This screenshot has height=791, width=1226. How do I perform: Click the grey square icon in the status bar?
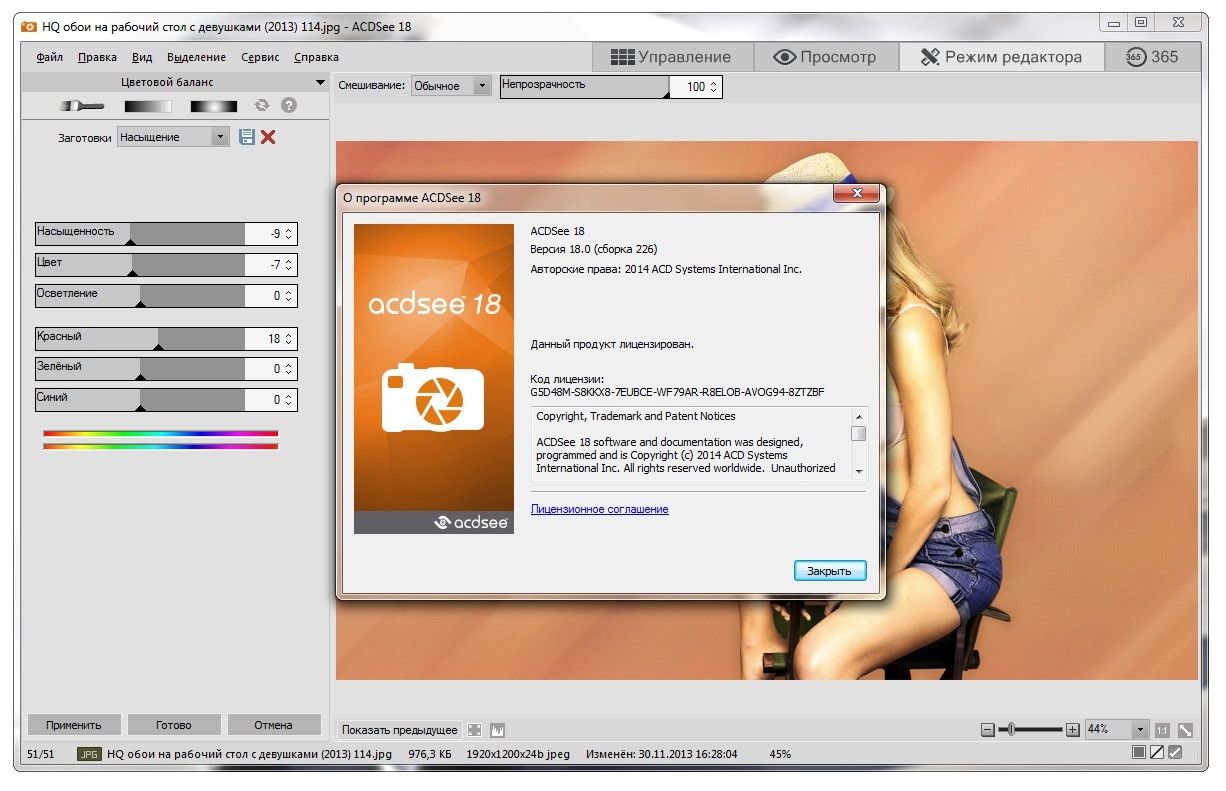(1139, 752)
